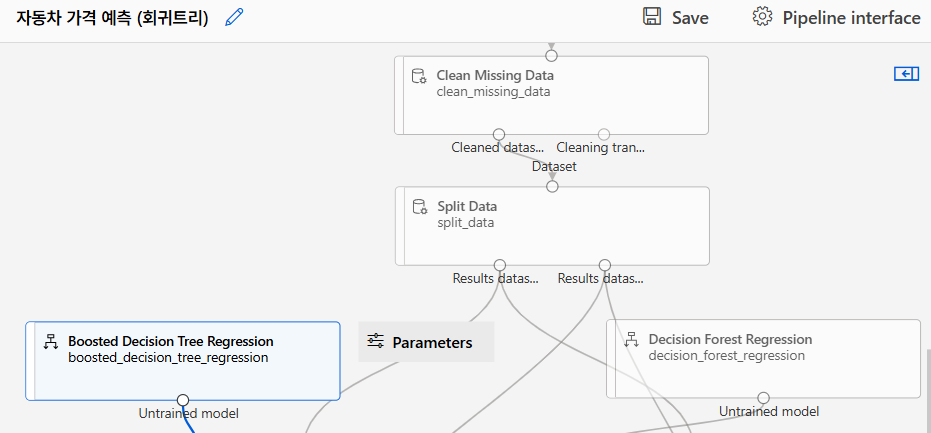Screen dimensions: 931x433
Task: Click the Cleaning transformation output port
Action: pos(603,134)
